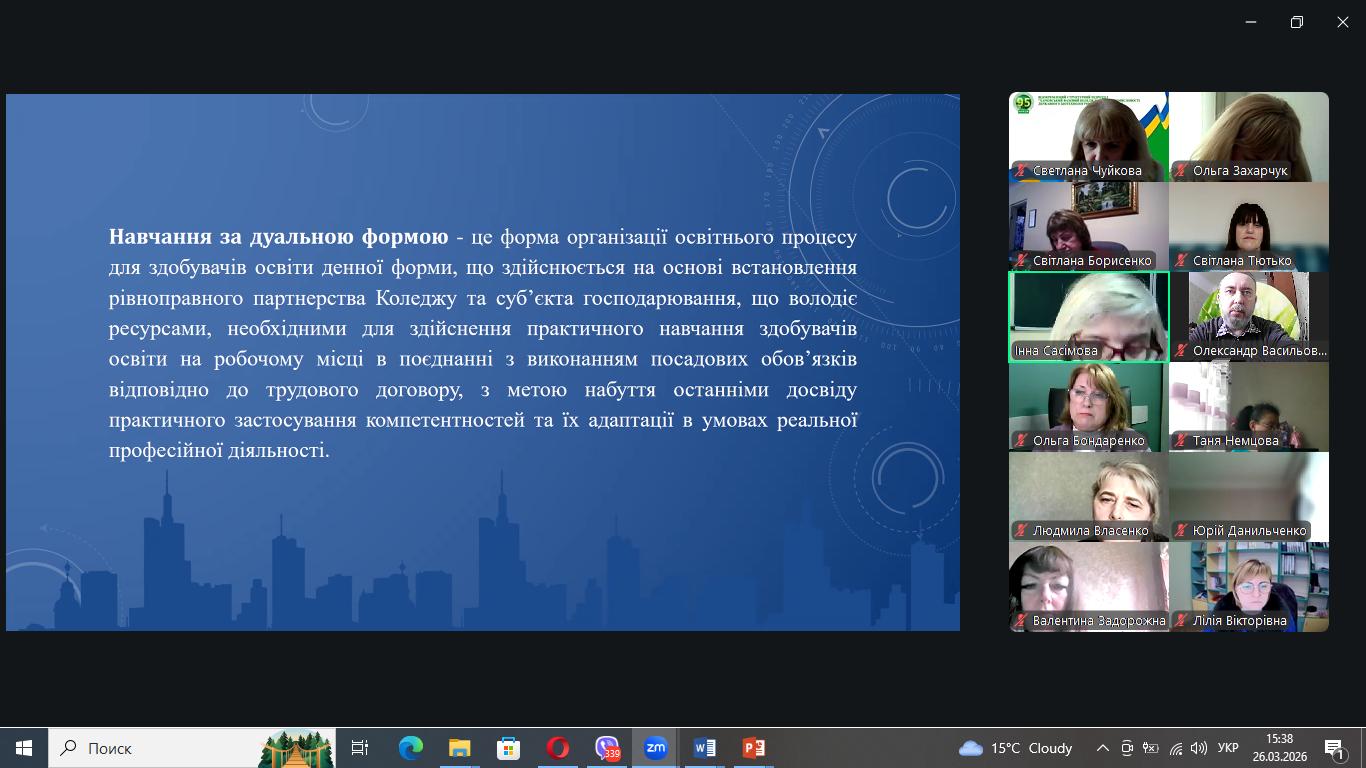Open Microsoft Store from taskbar
Image resolution: width=1366 pixels, height=768 pixels.
pos(508,748)
